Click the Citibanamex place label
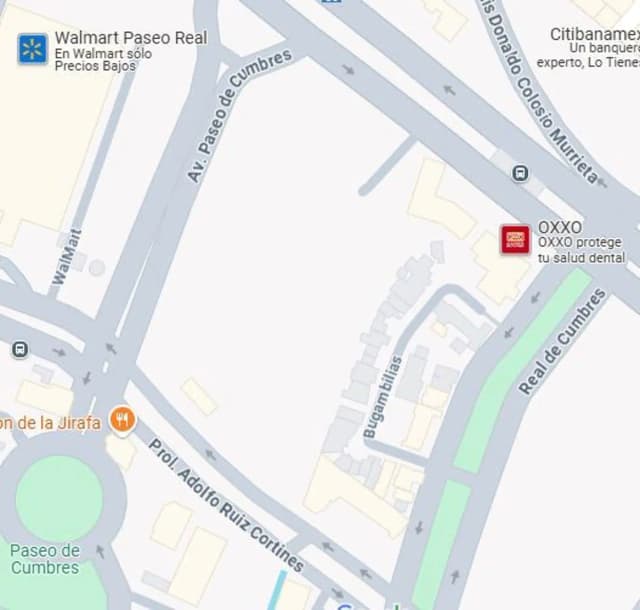 point(595,34)
